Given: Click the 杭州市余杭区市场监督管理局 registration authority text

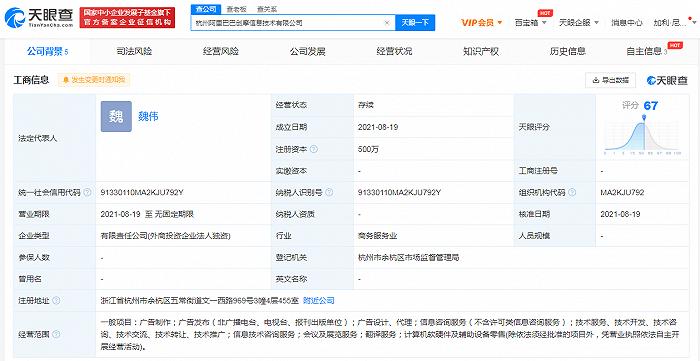Looking at the screenshot, I should pos(408,257).
